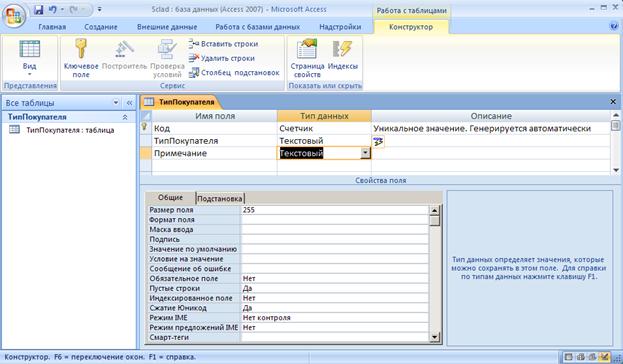
Task: Undo the last action
Action: [x=52, y=10]
